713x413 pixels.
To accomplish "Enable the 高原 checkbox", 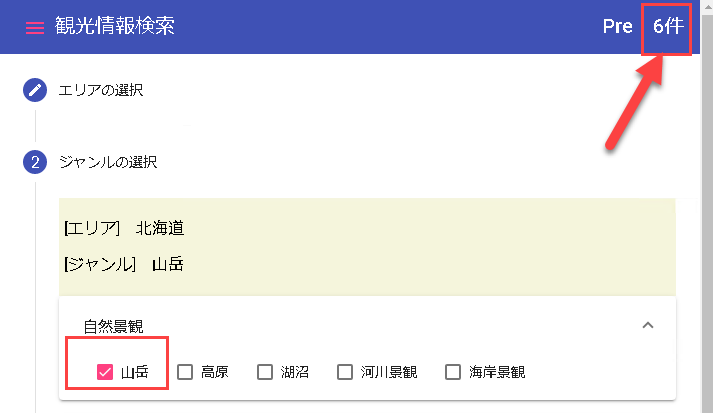I will click(x=185, y=372).
